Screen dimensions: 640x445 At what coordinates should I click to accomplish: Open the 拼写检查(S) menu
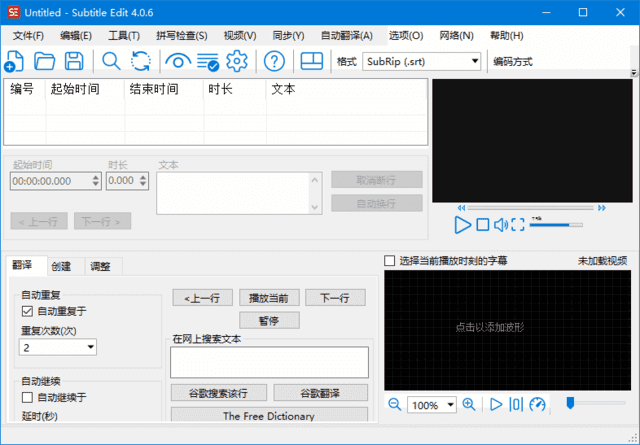point(182,36)
